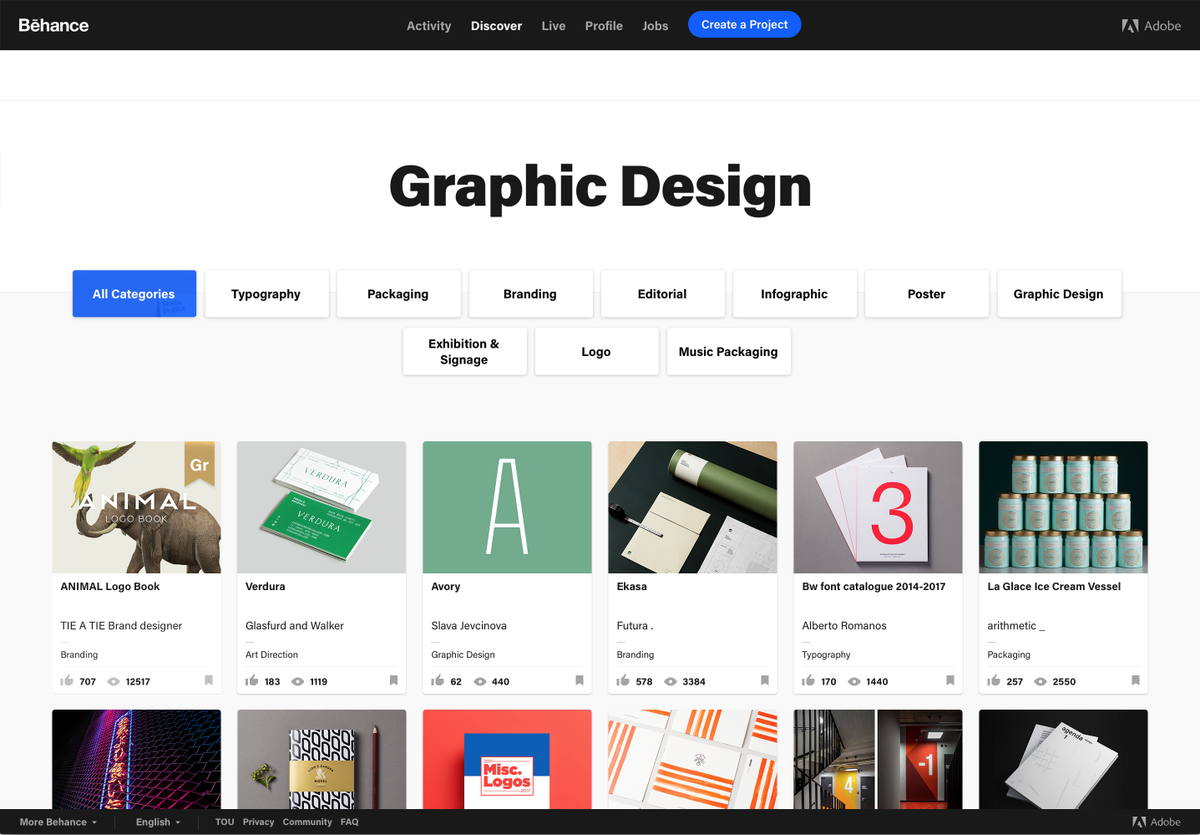Click the Glasfurd and Walker author link
Viewport: 1200px width, 835px height.
[x=294, y=626]
